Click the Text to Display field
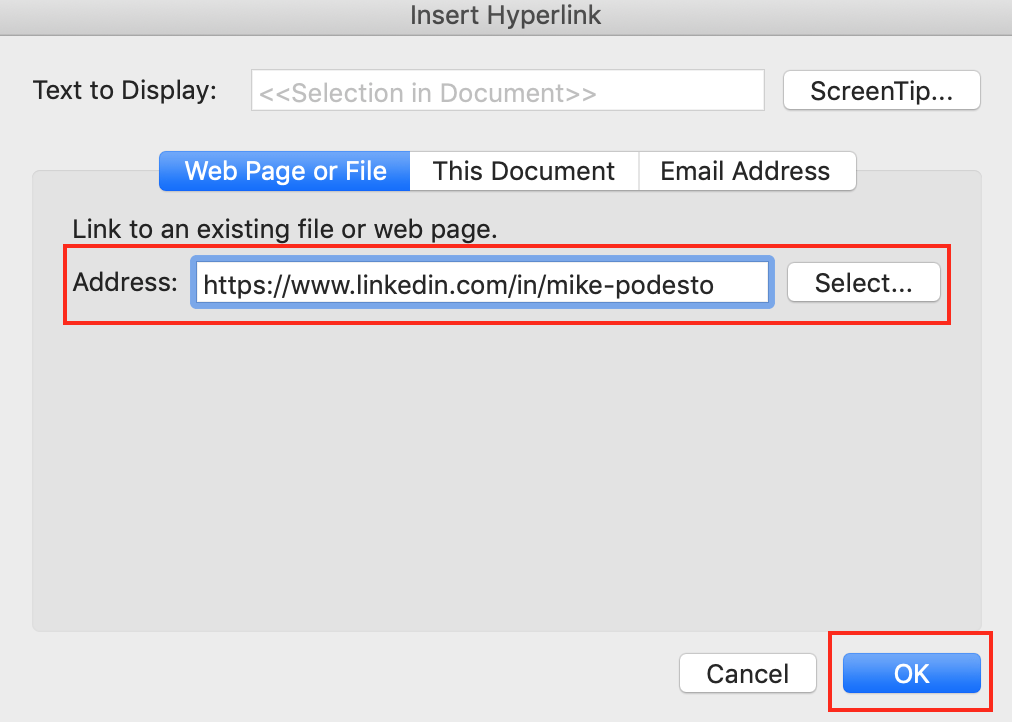Viewport: 1012px width, 722px height. [x=508, y=90]
